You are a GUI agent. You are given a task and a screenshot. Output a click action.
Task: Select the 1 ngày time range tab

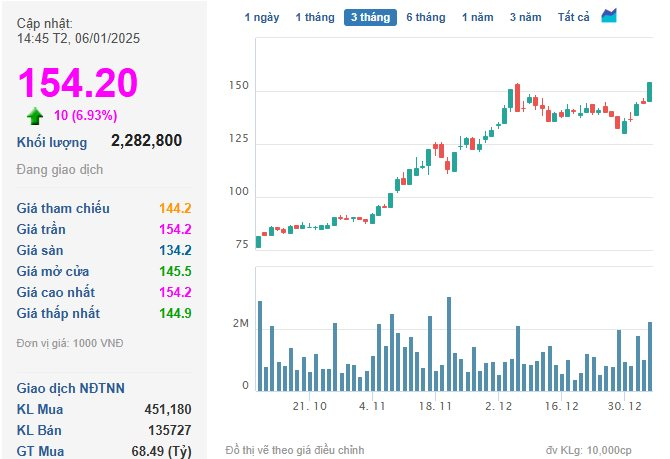pyautogui.click(x=262, y=18)
